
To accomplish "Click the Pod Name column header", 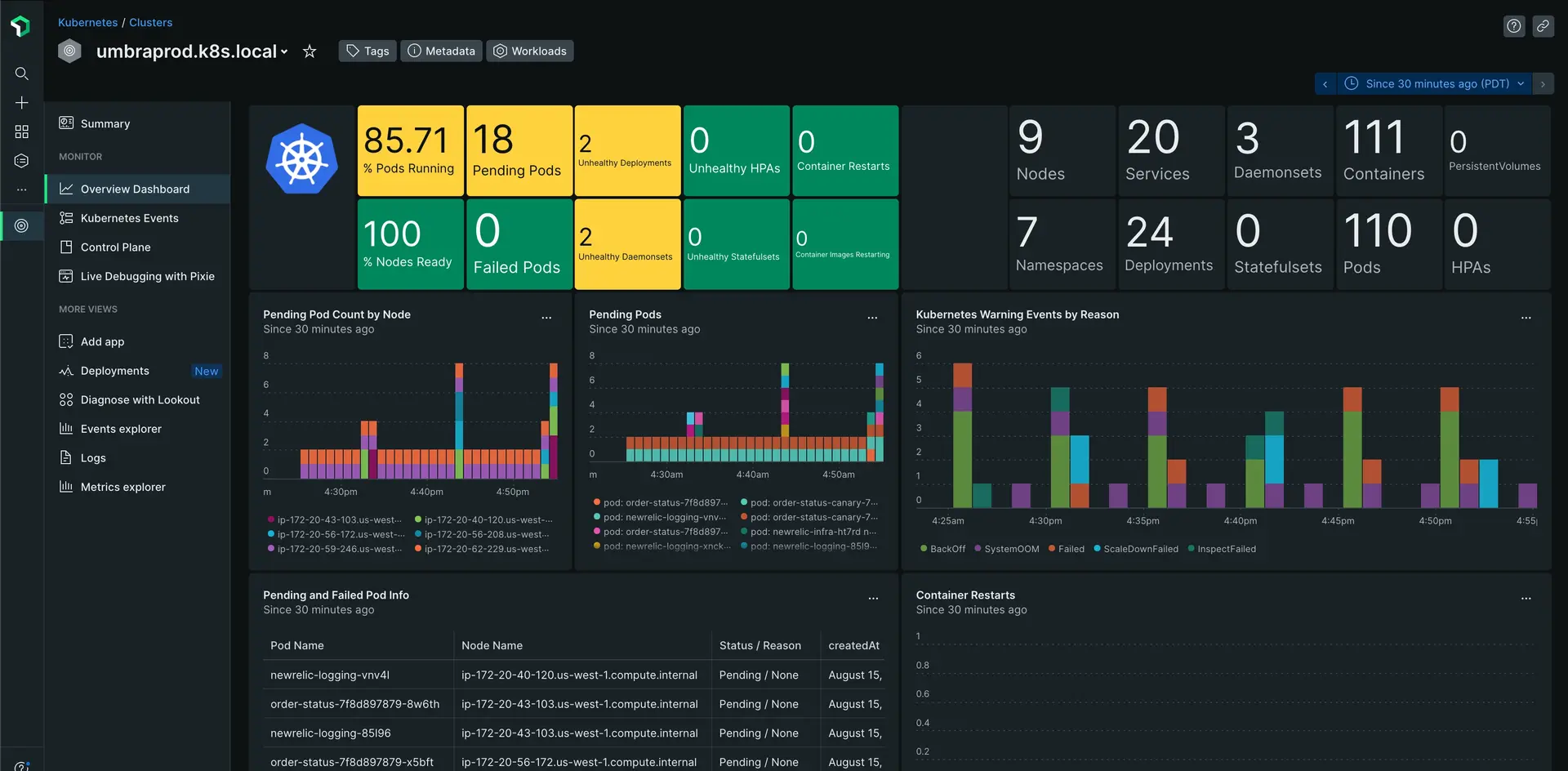I will pyautogui.click(x=297, y=645).
